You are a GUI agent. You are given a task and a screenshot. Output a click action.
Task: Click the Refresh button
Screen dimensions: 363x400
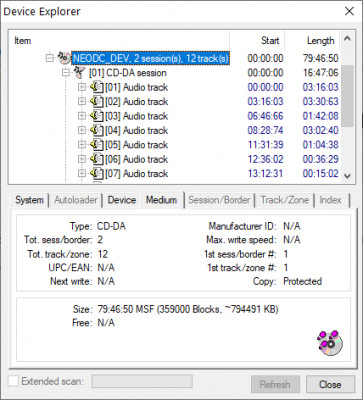tap(275, 384)
